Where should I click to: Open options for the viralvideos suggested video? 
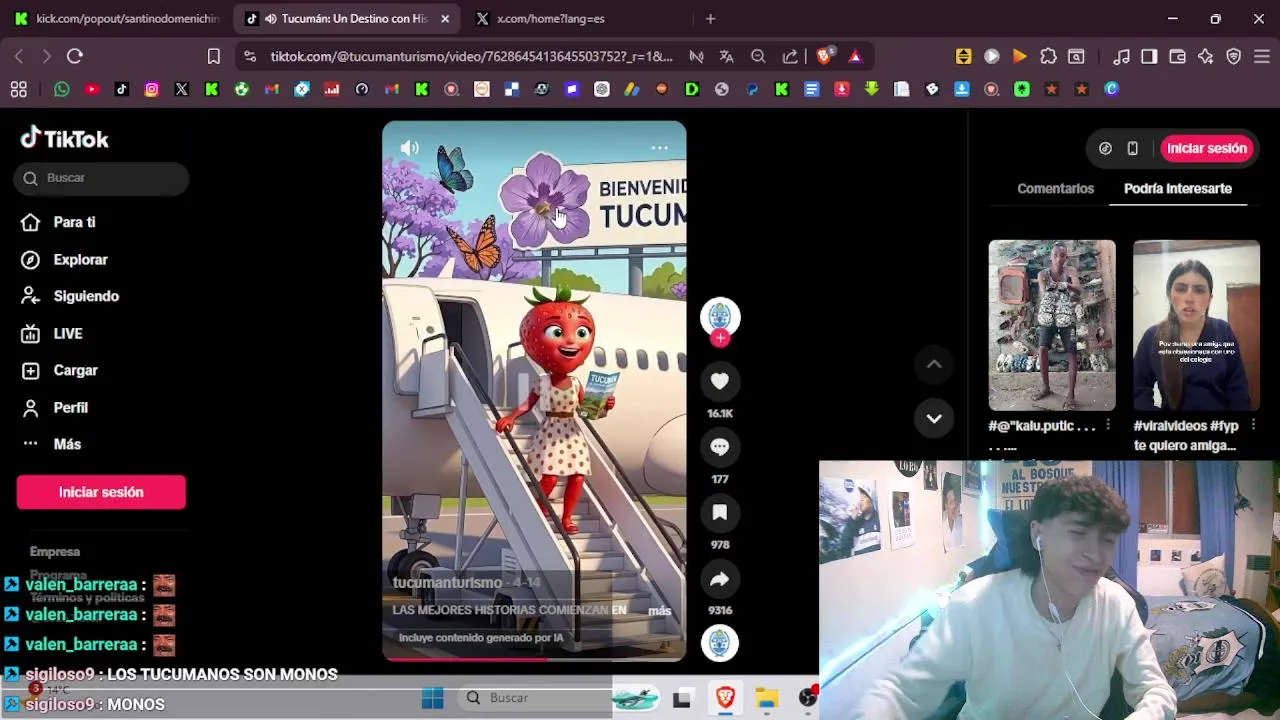(x=1252, y=425)
